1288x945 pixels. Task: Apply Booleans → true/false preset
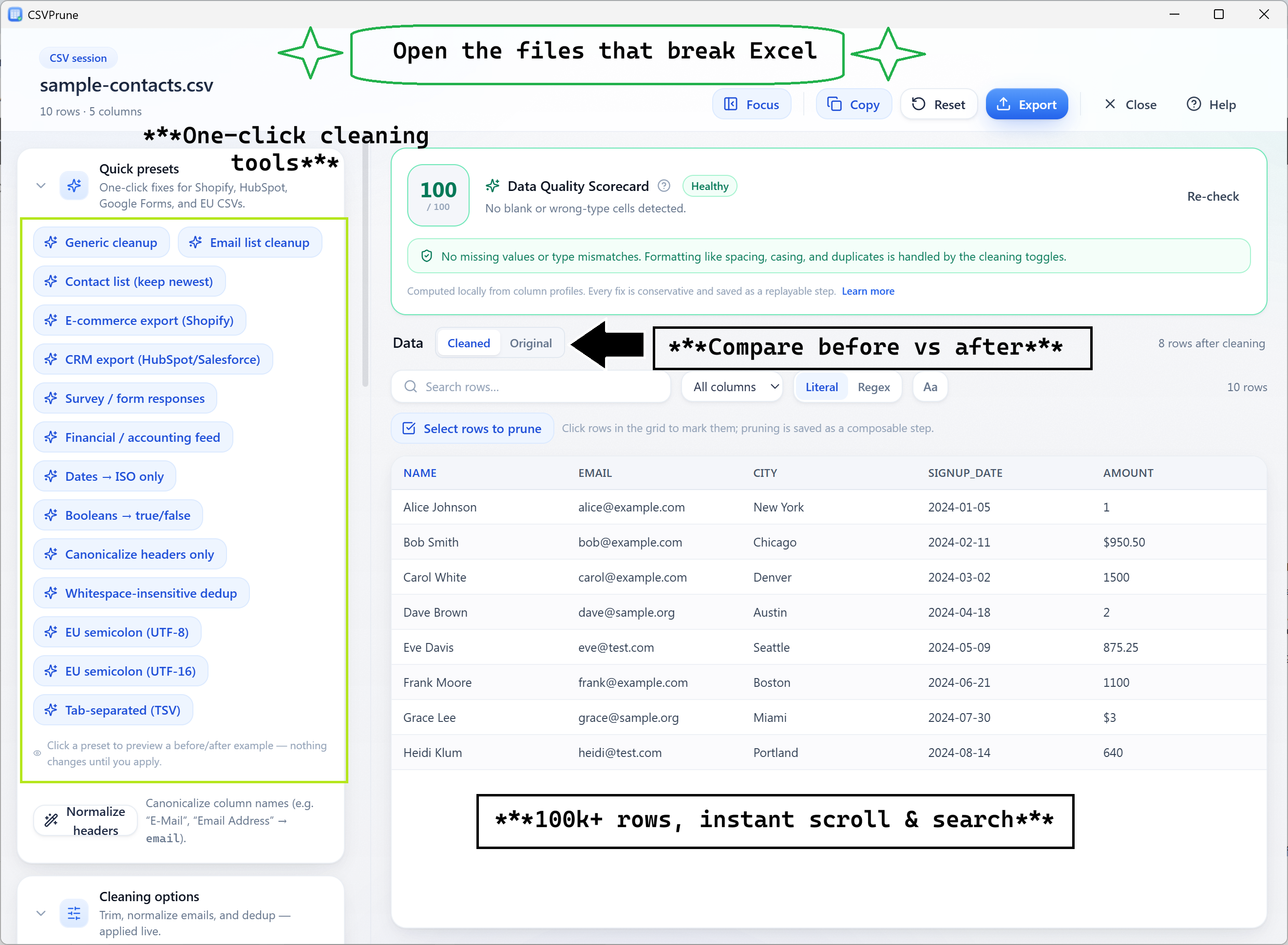coord(118,515)
